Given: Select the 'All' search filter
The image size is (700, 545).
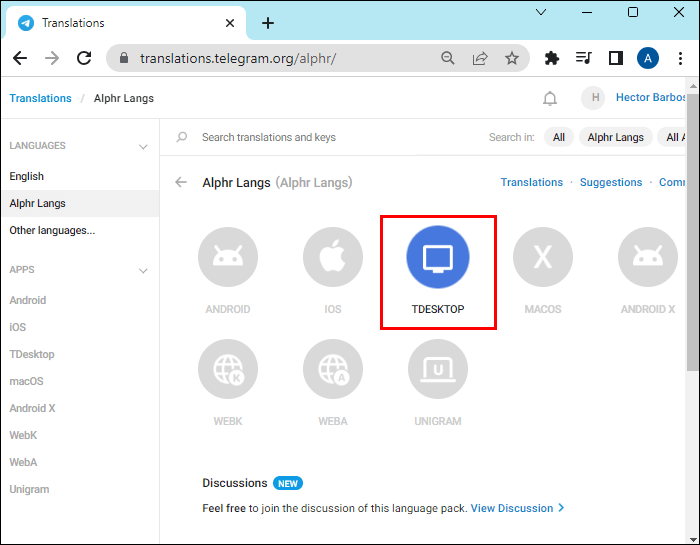Looking at the screenshot, I should pos(558,137).
